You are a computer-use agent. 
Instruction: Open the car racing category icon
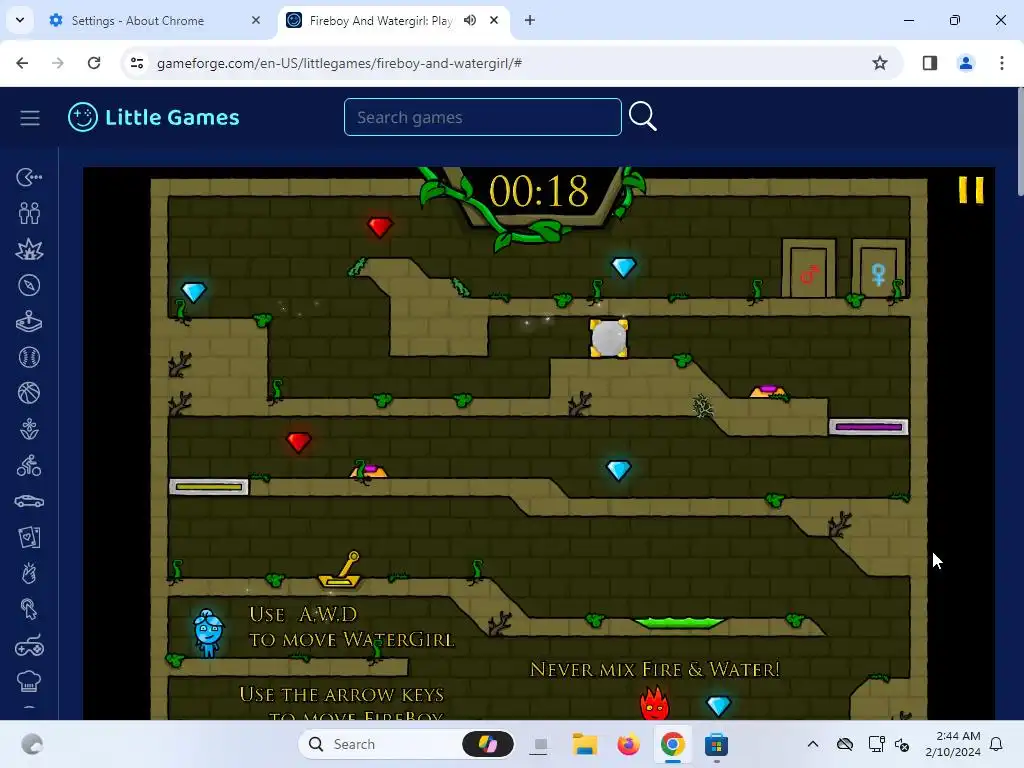tap(29, 501)
